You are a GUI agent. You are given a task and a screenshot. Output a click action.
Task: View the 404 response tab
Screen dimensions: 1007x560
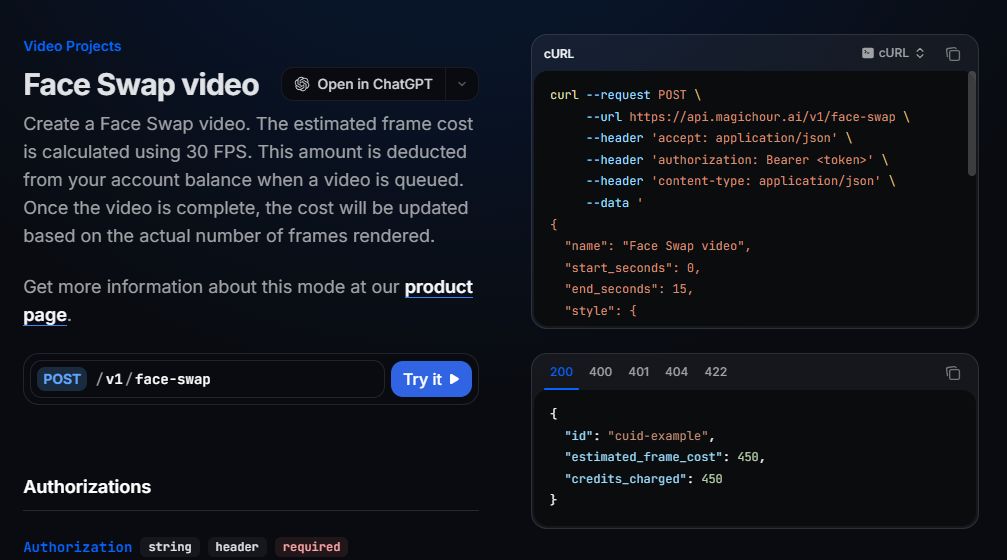click(x=676, y=372)
